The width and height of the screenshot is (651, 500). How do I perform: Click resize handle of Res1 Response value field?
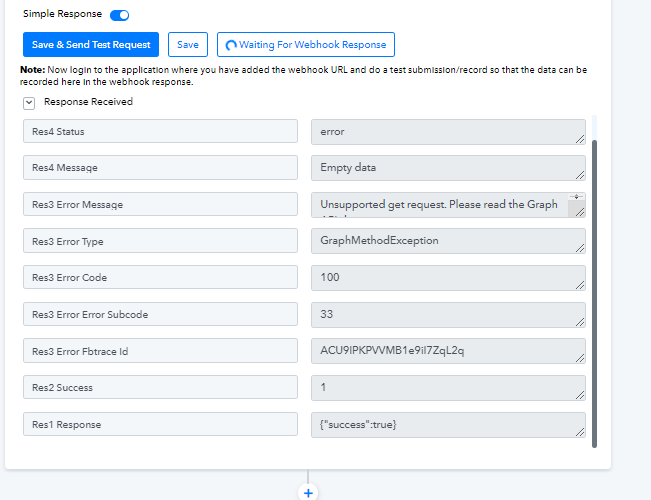coord(580,432)
